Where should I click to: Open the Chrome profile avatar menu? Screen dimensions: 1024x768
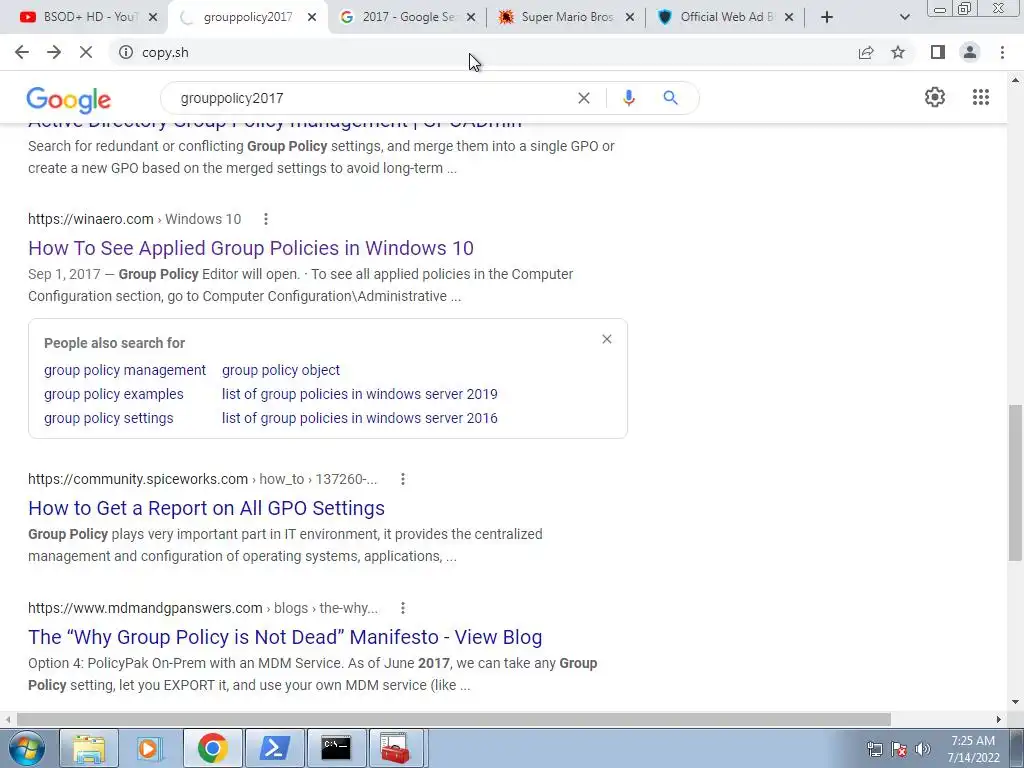click(x=970, y=52)
